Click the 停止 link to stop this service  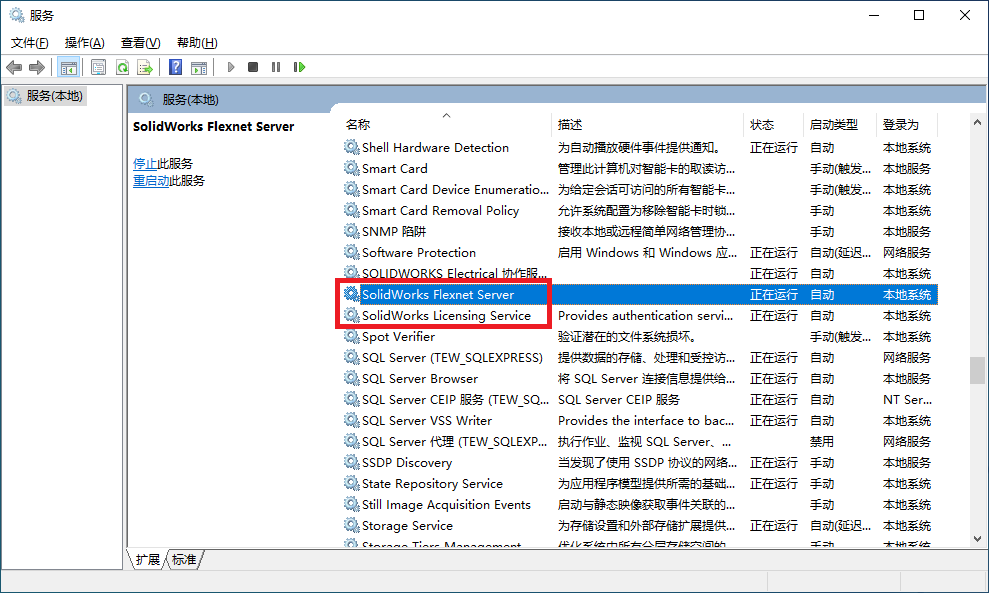pos(145,163)
